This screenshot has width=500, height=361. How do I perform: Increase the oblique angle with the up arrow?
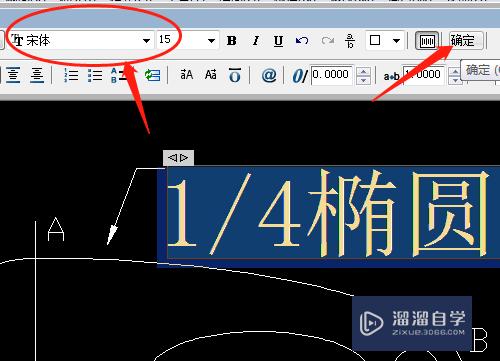pyautogui.click(x=363, y=71)
